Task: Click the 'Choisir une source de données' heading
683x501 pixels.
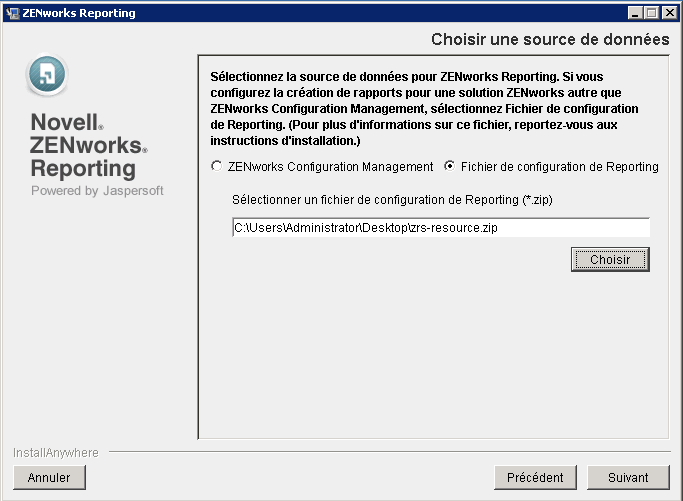Action: coord(550,39)
